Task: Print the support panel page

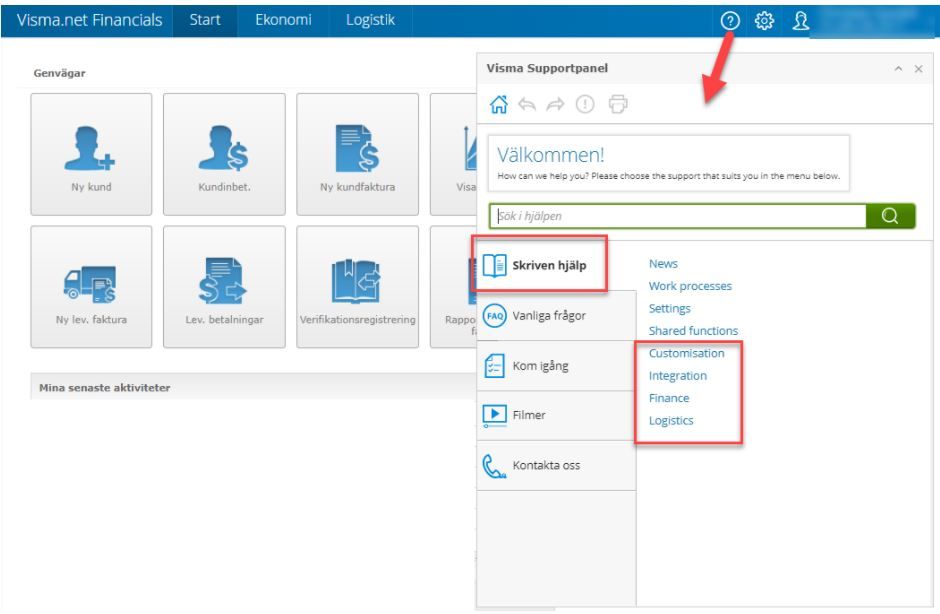Action: tap(617, 104)
